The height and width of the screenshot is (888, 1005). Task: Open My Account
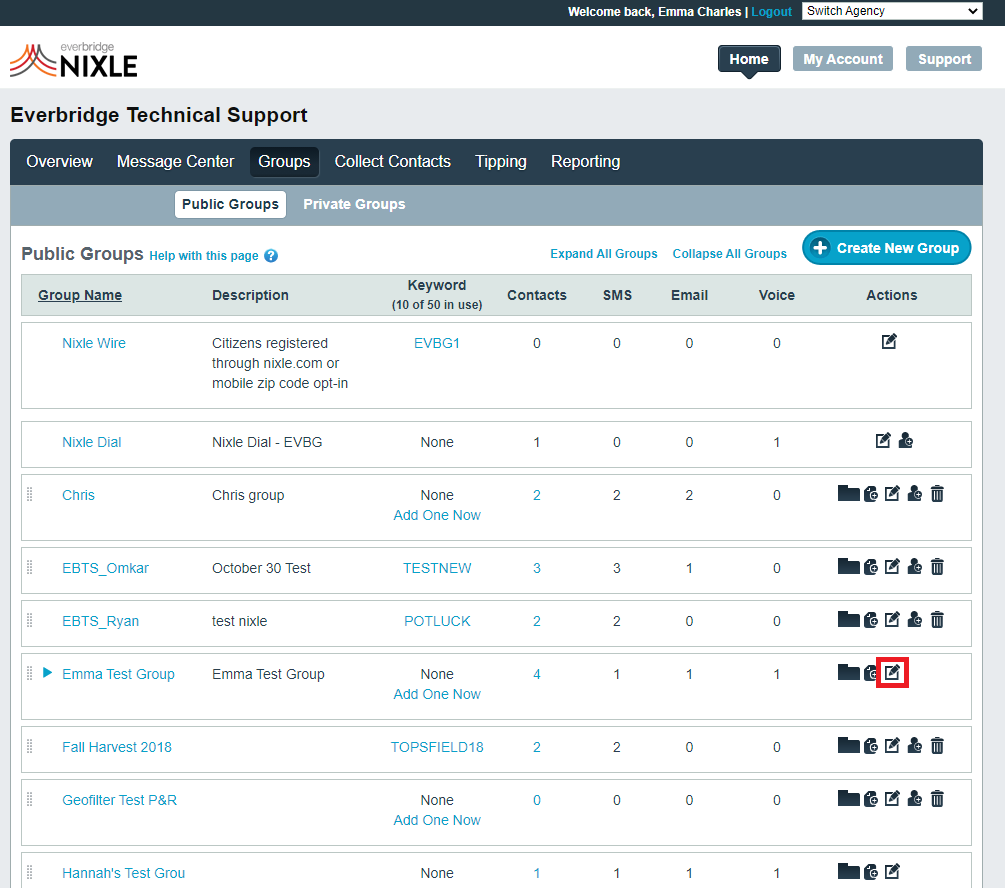click(843, 59)
